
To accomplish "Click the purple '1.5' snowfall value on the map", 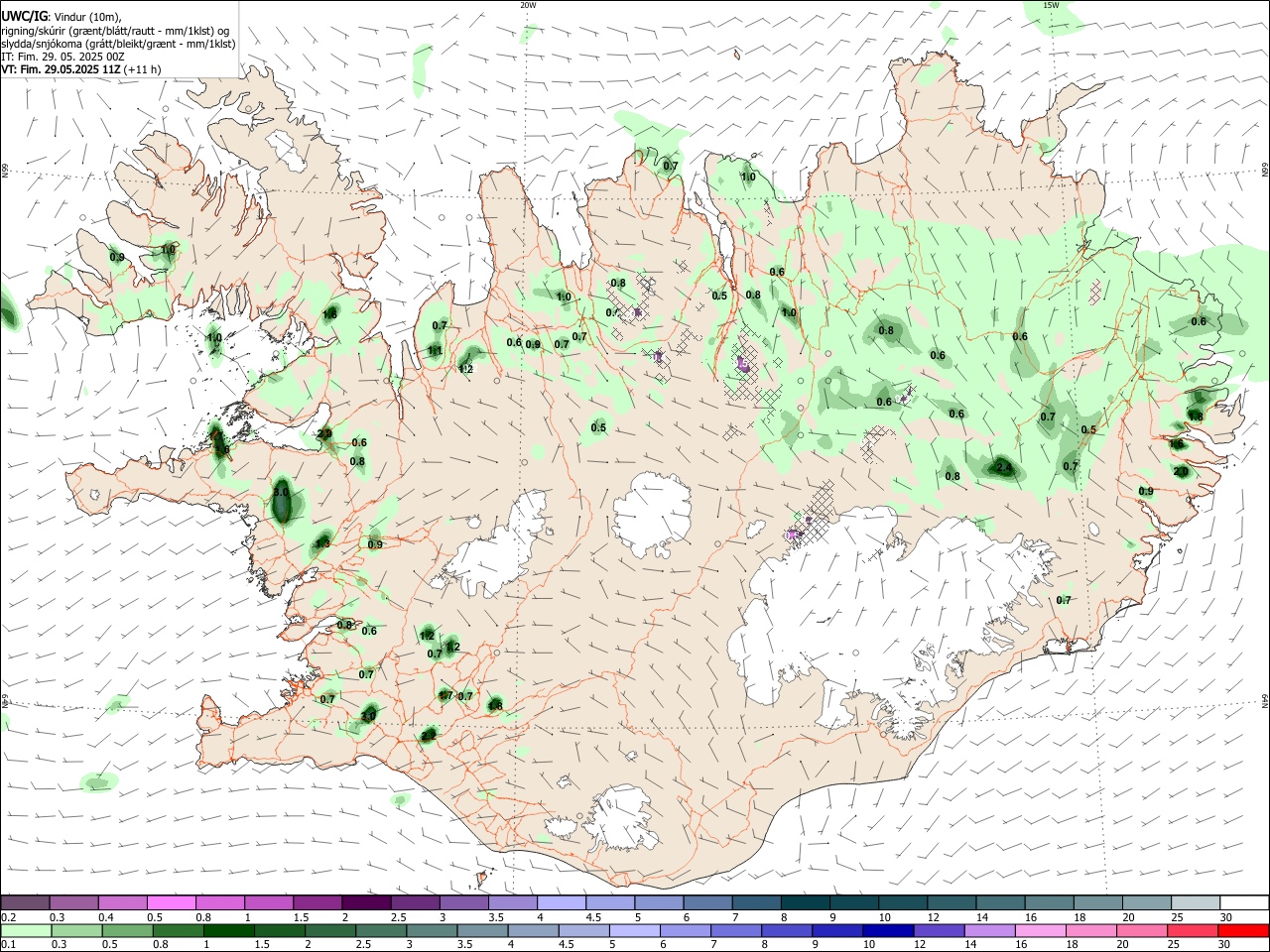I will [x=743, y=364].
